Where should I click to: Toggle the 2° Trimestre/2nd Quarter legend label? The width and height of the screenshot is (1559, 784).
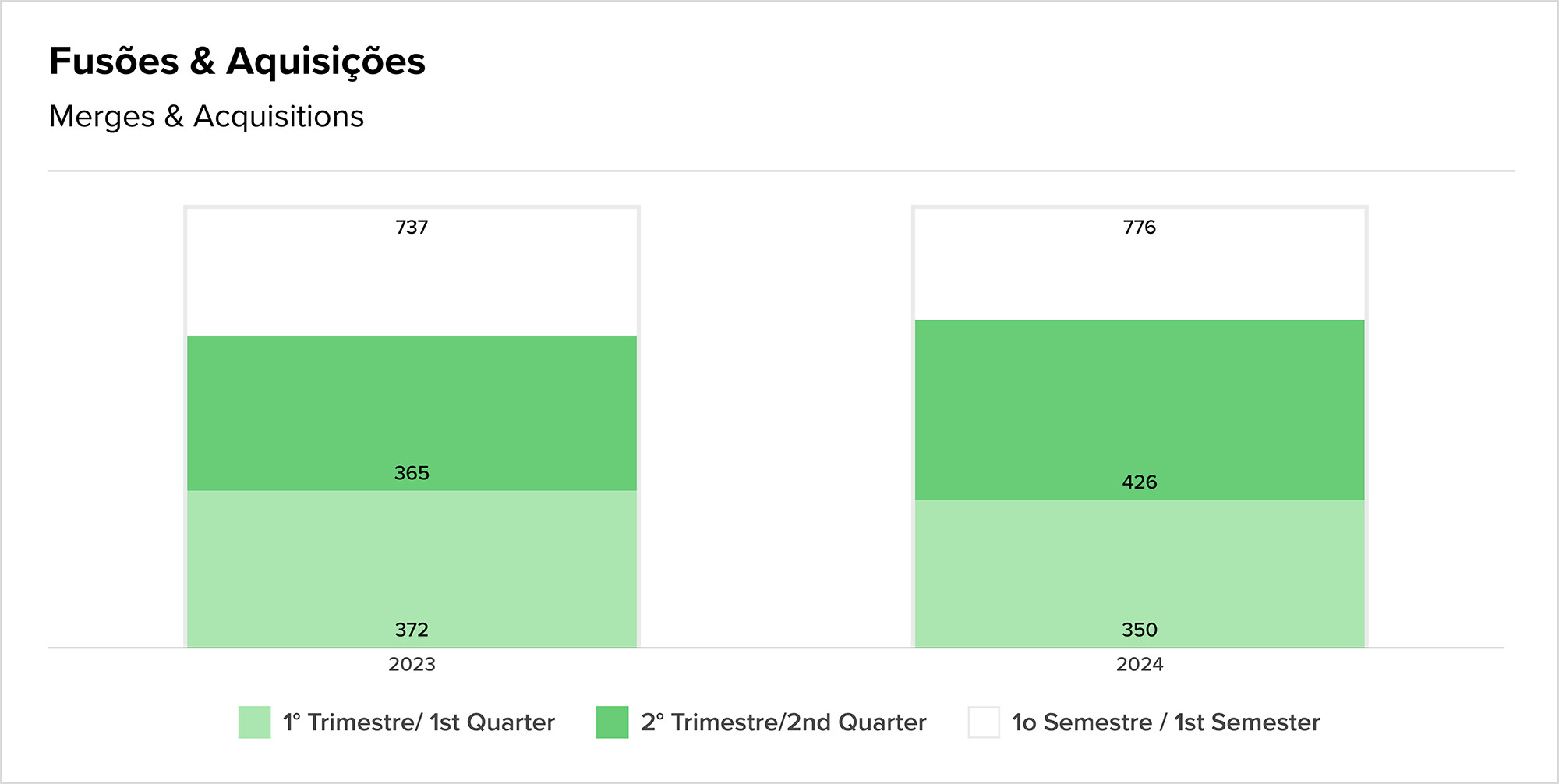(x=783, y=722)
